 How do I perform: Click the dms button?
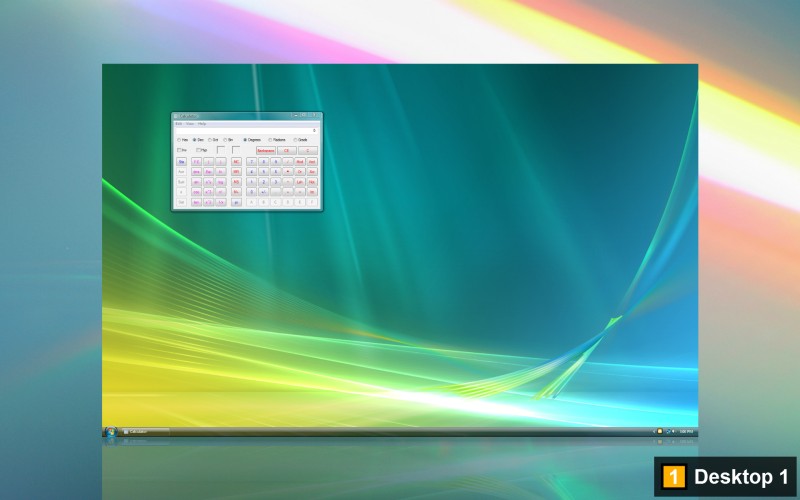(x=196, y=172)
